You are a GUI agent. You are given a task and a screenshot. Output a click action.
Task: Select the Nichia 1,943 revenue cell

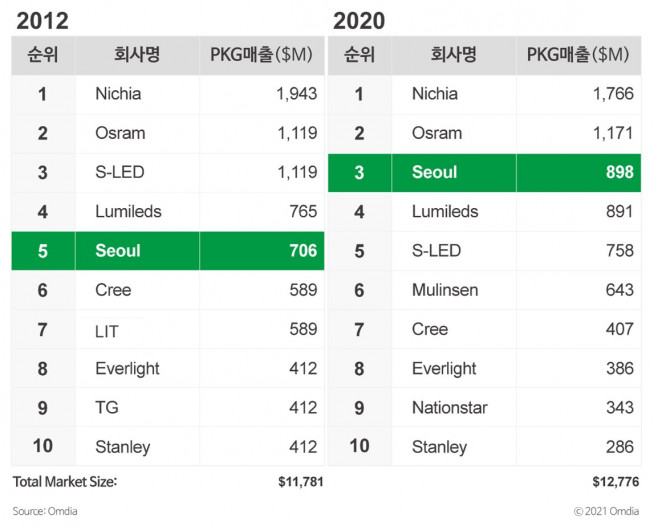296,94
